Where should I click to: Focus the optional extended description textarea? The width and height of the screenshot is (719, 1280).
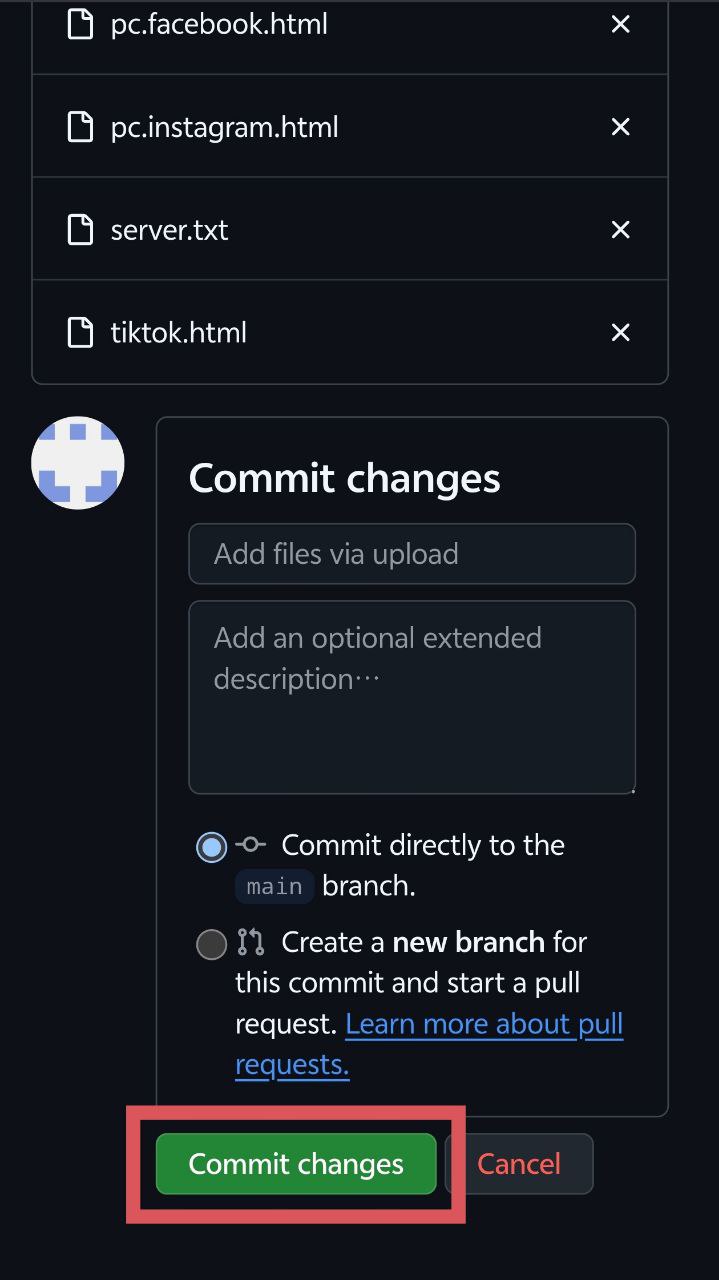[412, 697]
